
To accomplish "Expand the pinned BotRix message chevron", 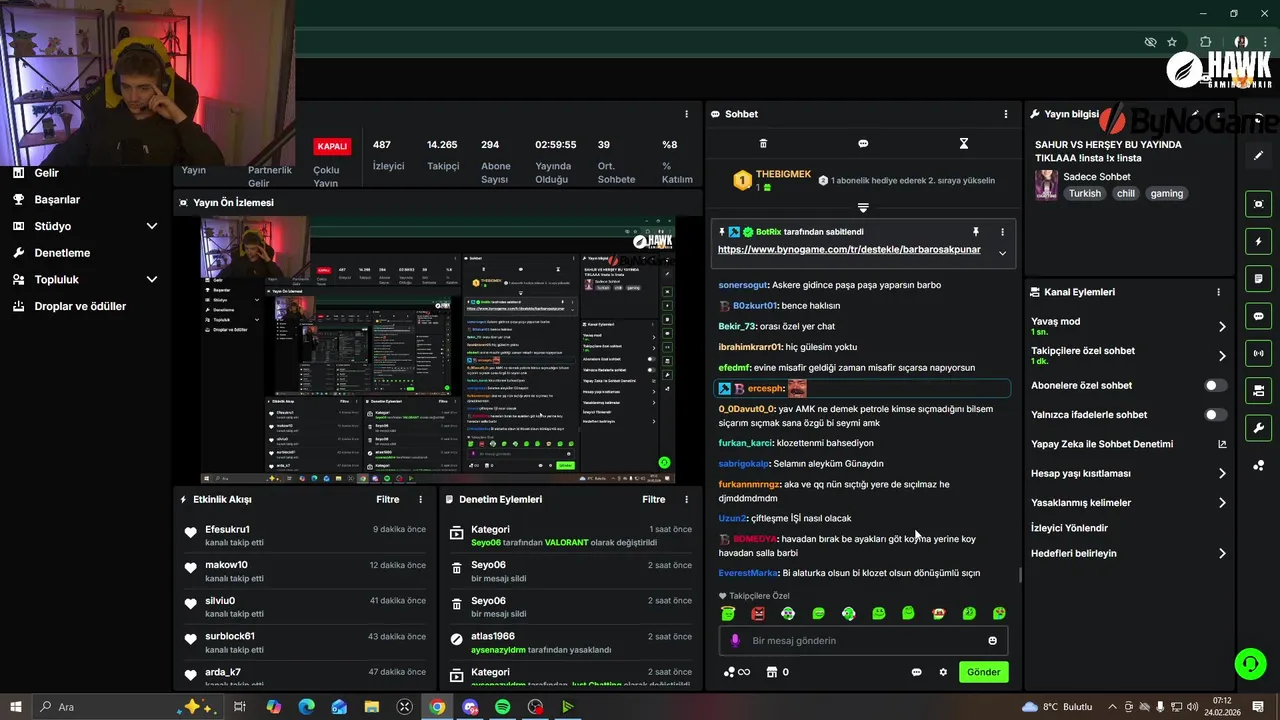I will (x=1002, y=253).
